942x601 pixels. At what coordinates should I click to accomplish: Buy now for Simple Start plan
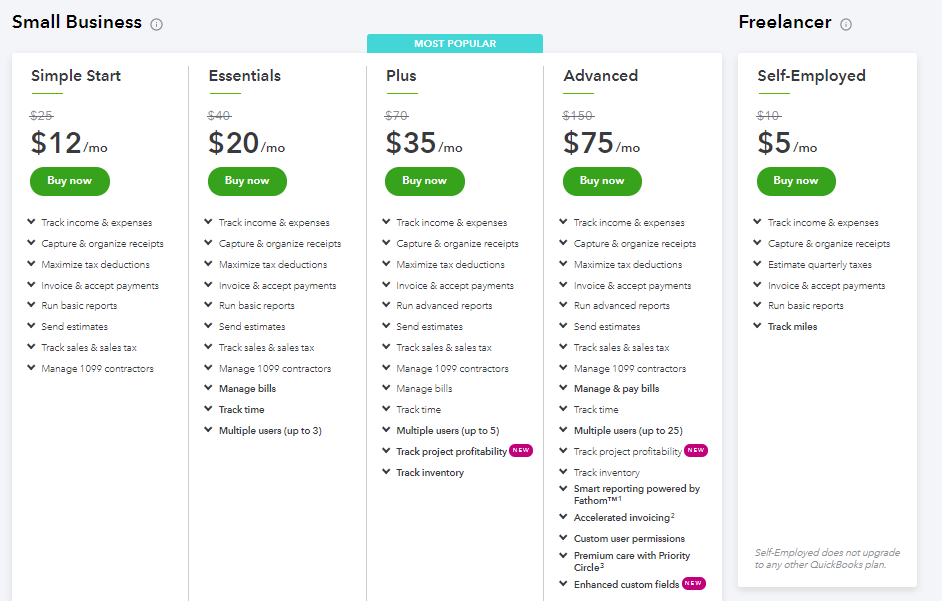[x=70, y=181]
